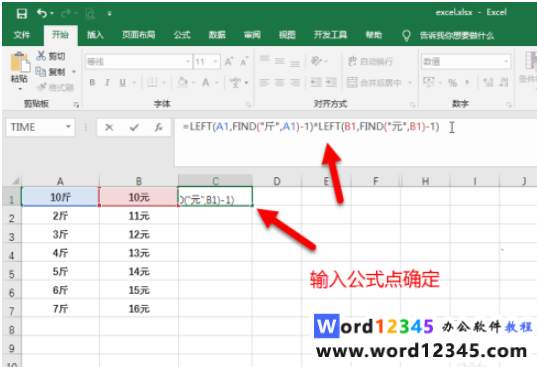Click the Comma Style button
The image size is (537, 367).
pyautogui.click(x=467, y=83)
